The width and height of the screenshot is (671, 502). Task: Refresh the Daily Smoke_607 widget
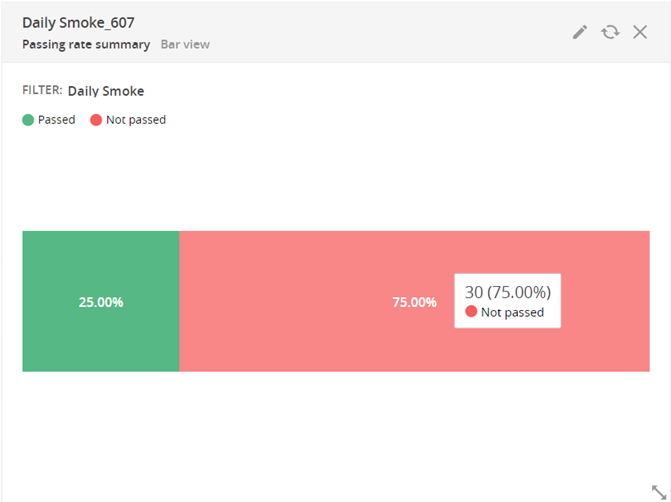point(609,32)
